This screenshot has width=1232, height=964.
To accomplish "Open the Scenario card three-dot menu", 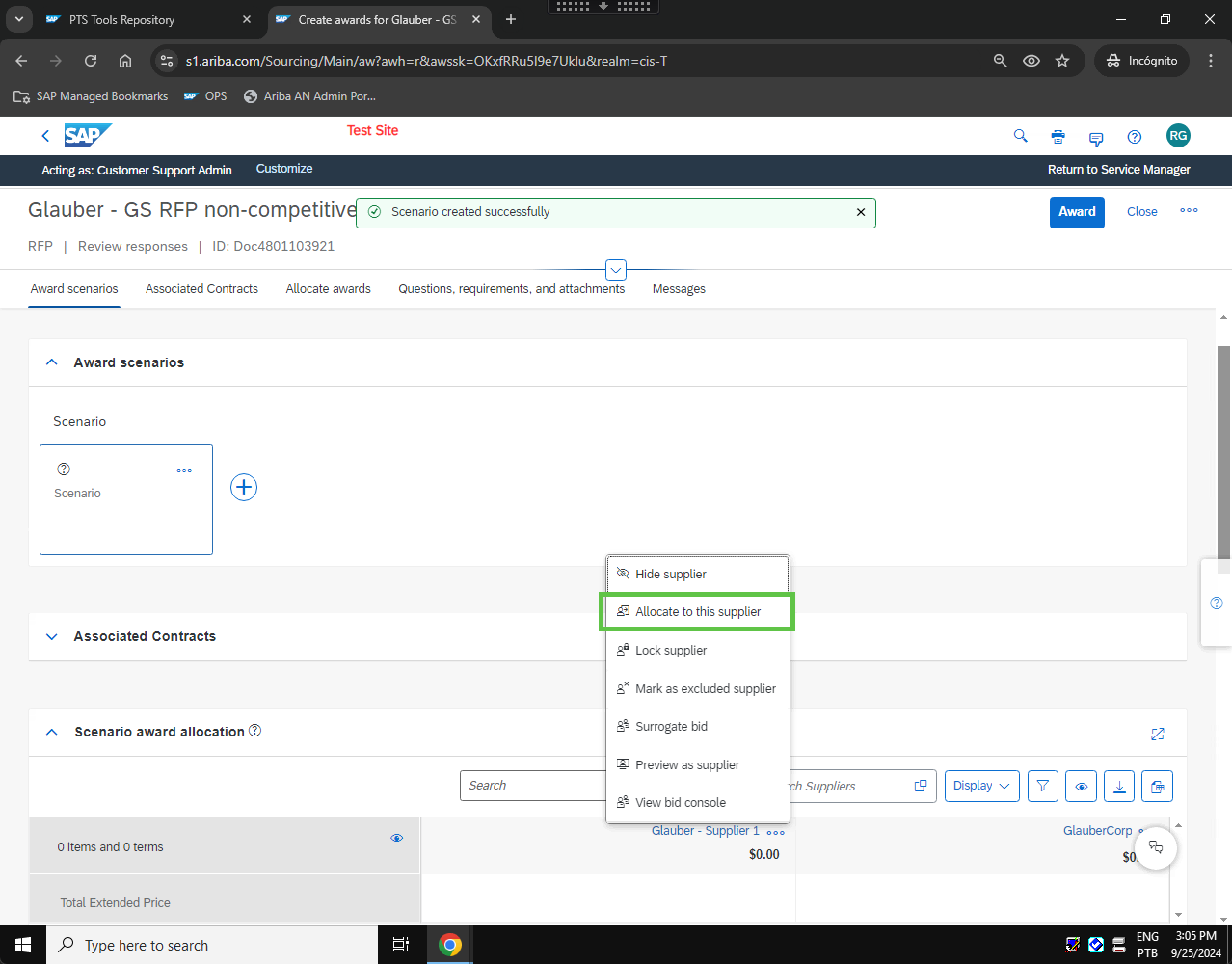I will tap(184, 471).
